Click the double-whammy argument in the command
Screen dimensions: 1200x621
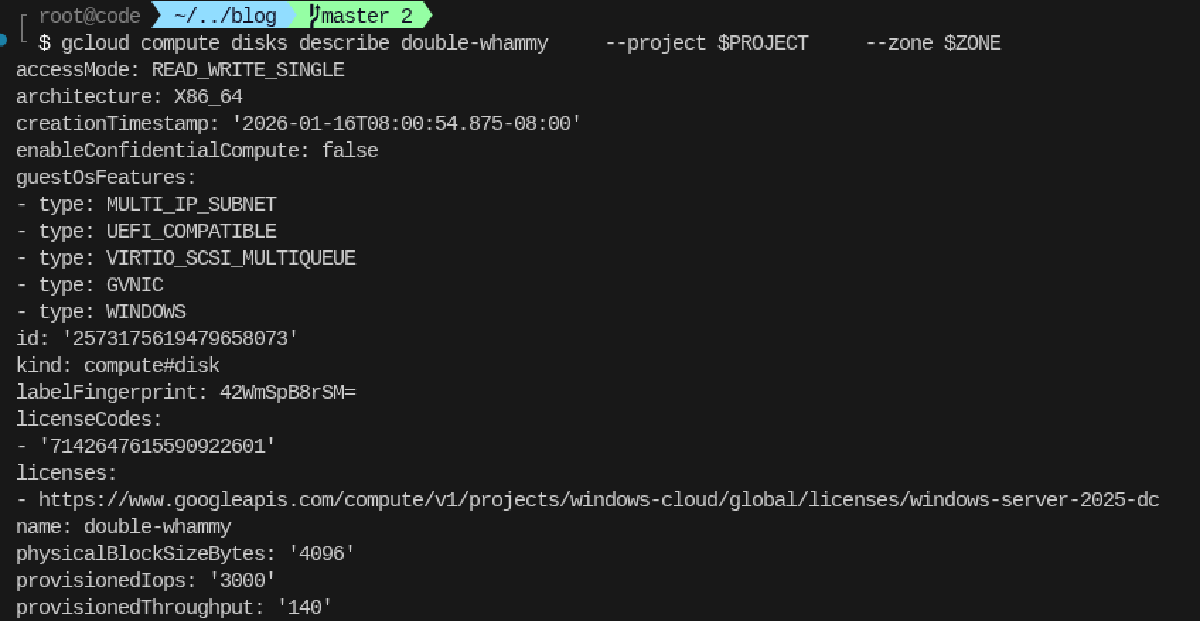point(474,43)
